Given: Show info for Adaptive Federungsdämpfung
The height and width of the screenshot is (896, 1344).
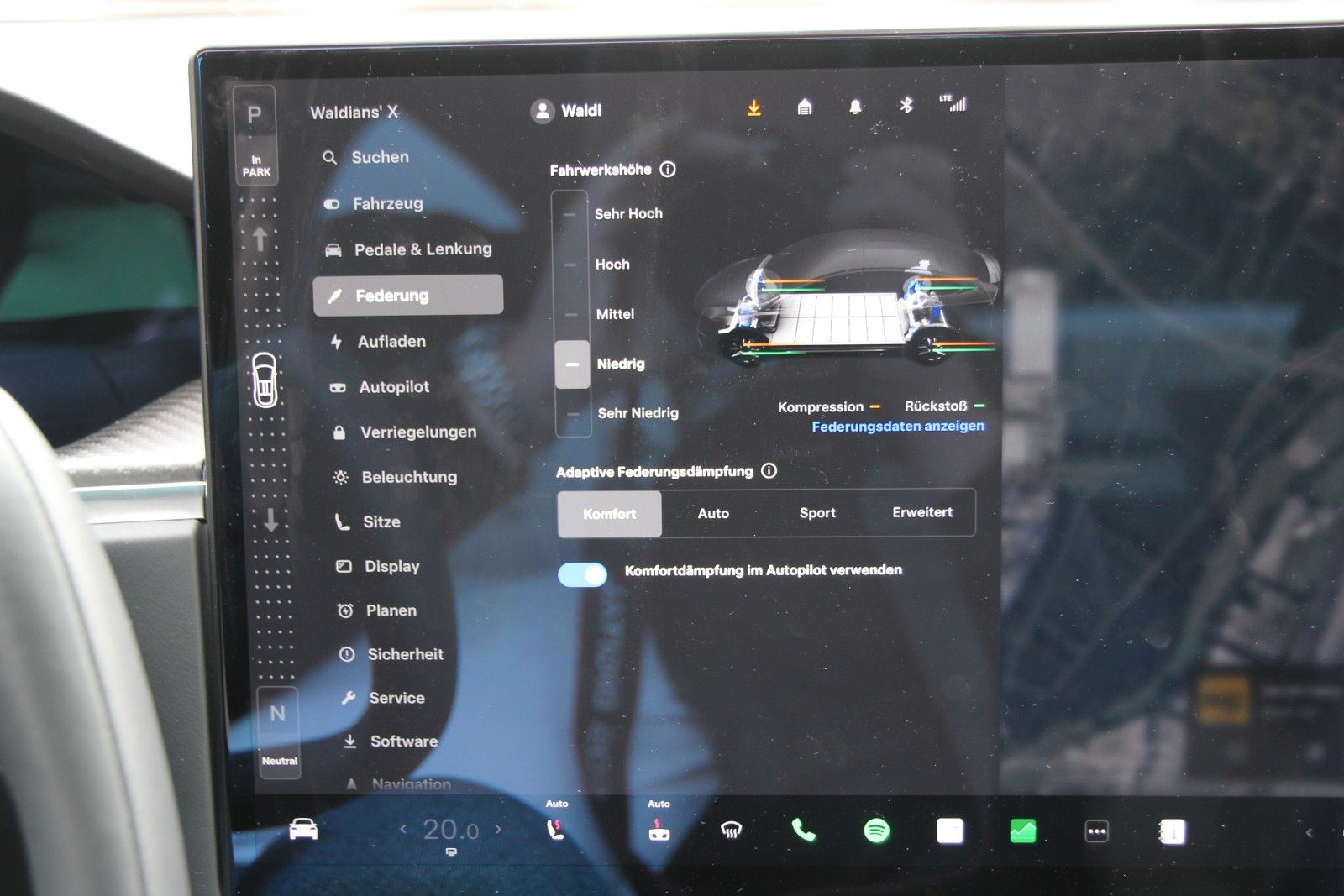Looking at the screenshot, I should pyautogui.click(x=769, y=471).
